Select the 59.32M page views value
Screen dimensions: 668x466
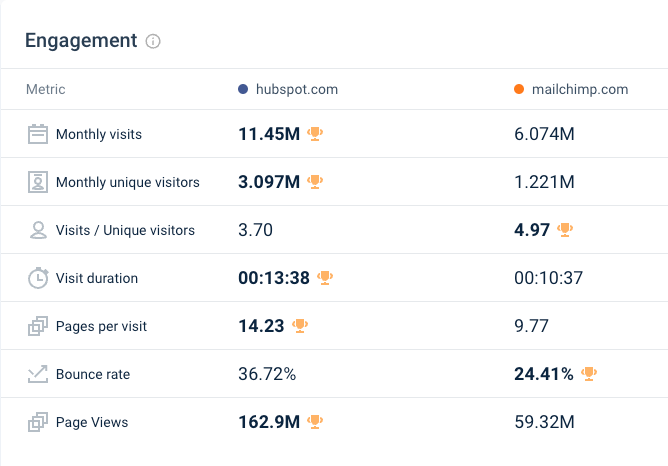544,422
